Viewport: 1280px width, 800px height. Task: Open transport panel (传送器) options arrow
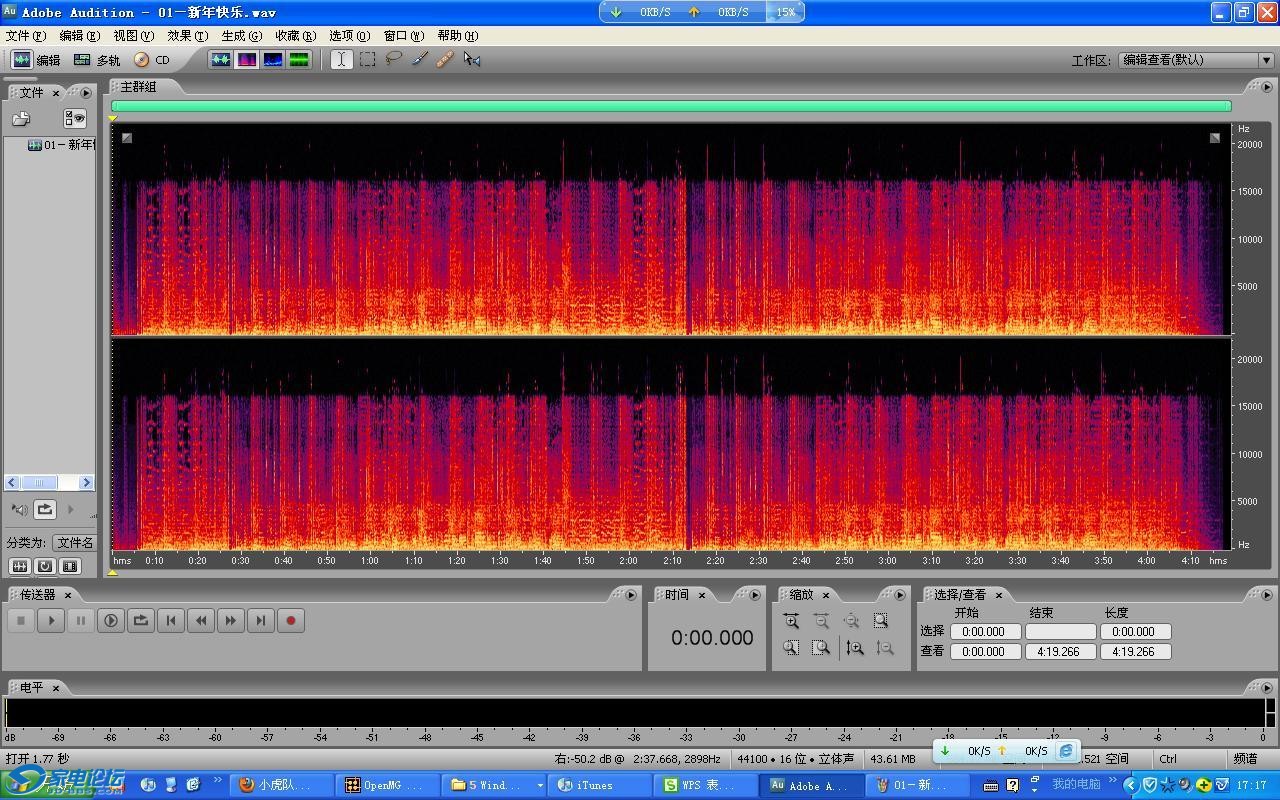(631, 595)
